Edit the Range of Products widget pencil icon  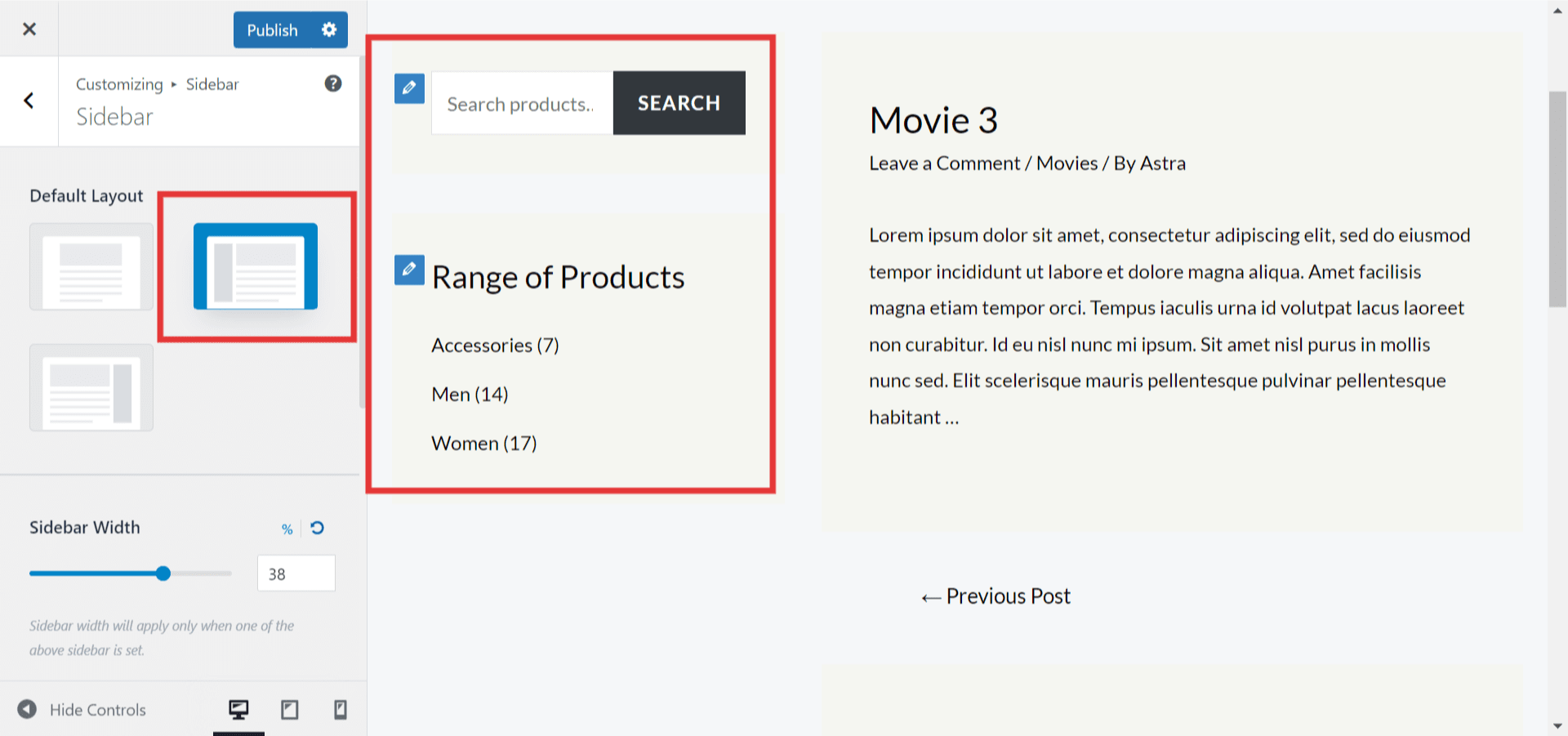[x=409, y=270]
